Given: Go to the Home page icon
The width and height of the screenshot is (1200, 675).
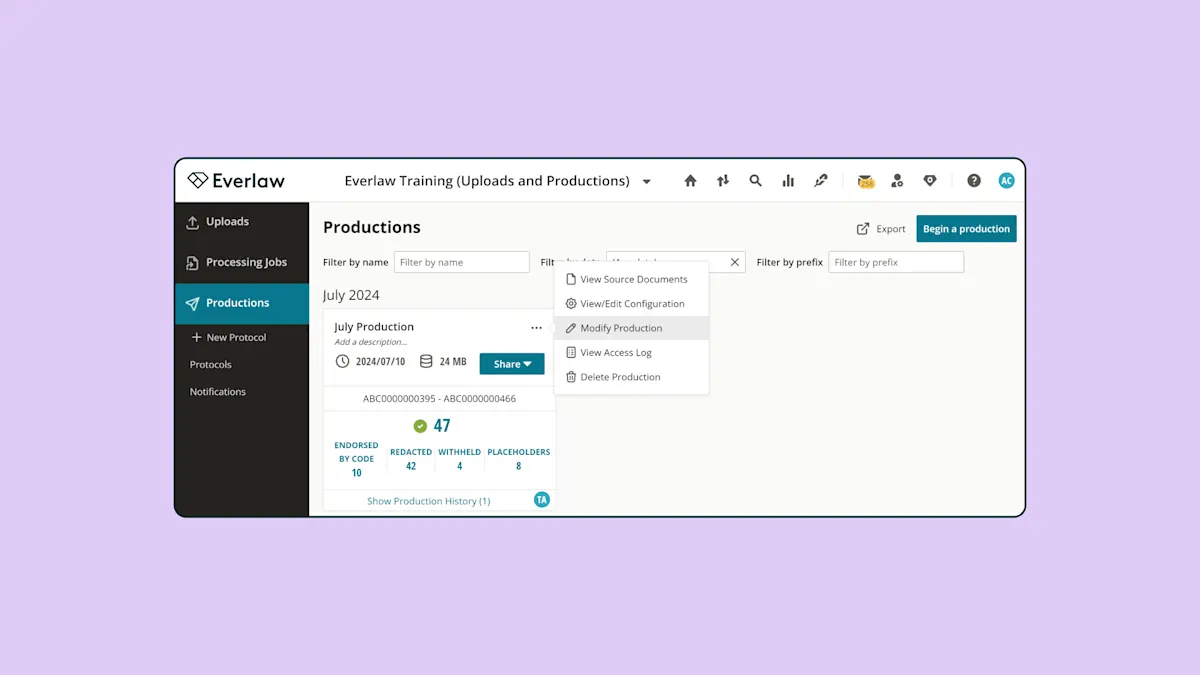Looking at the screenshot, I should click(x=690, y=181).
